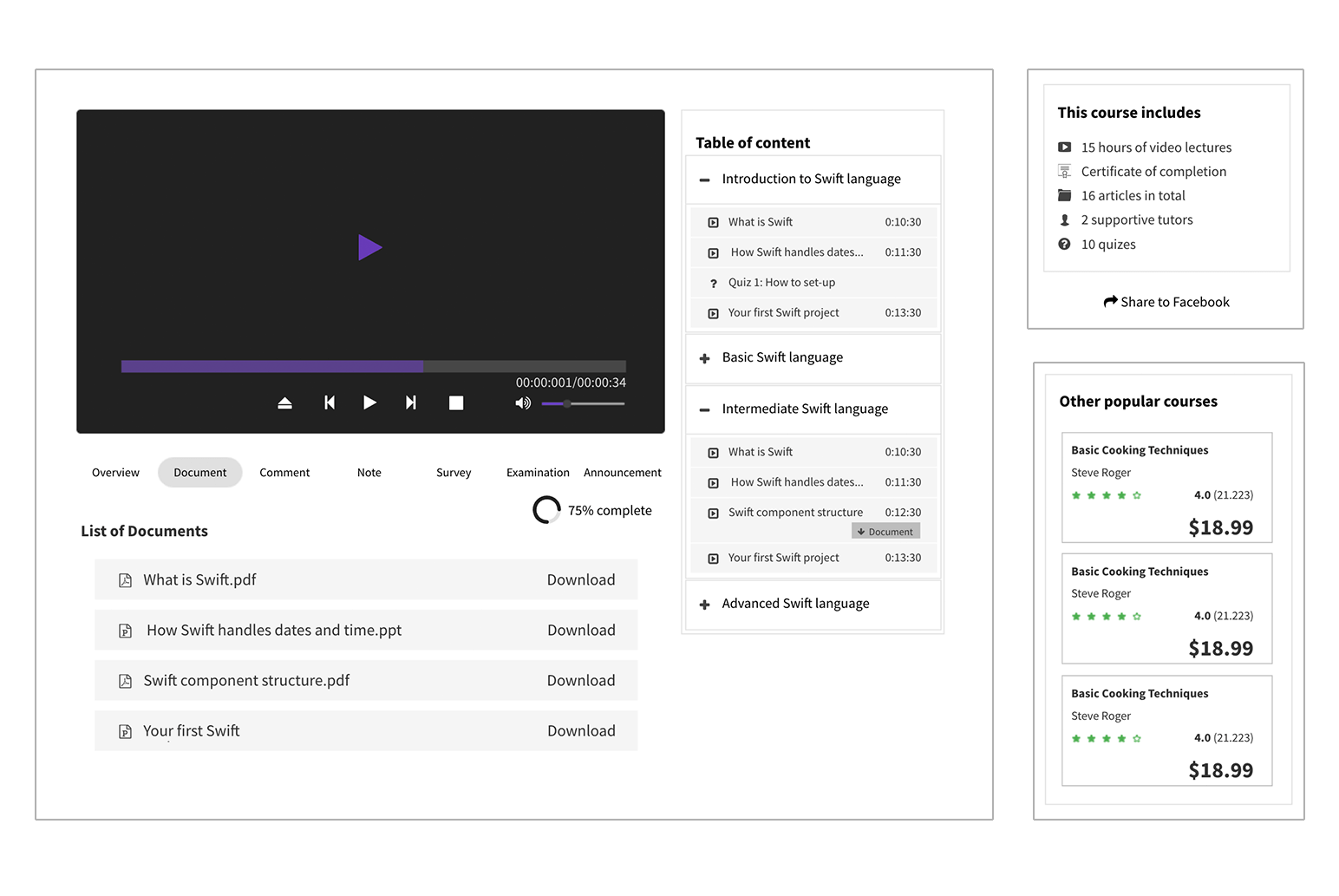1339x896 pixels.
Task: Click the video icon next to What is Swift
Action: pyautogui.click(x=713, y=221)
